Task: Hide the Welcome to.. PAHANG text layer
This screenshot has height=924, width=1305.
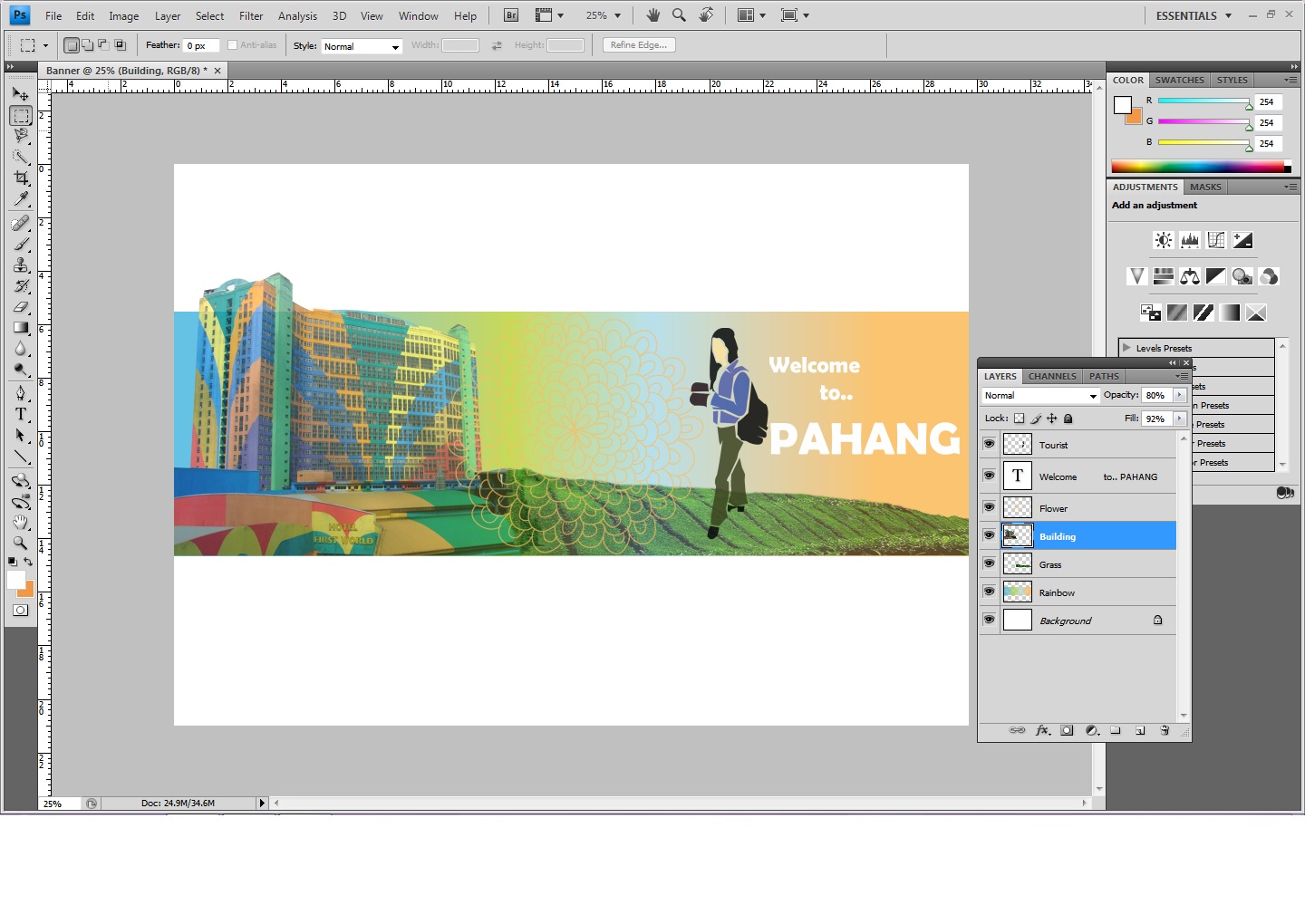Action: [989, 476]
